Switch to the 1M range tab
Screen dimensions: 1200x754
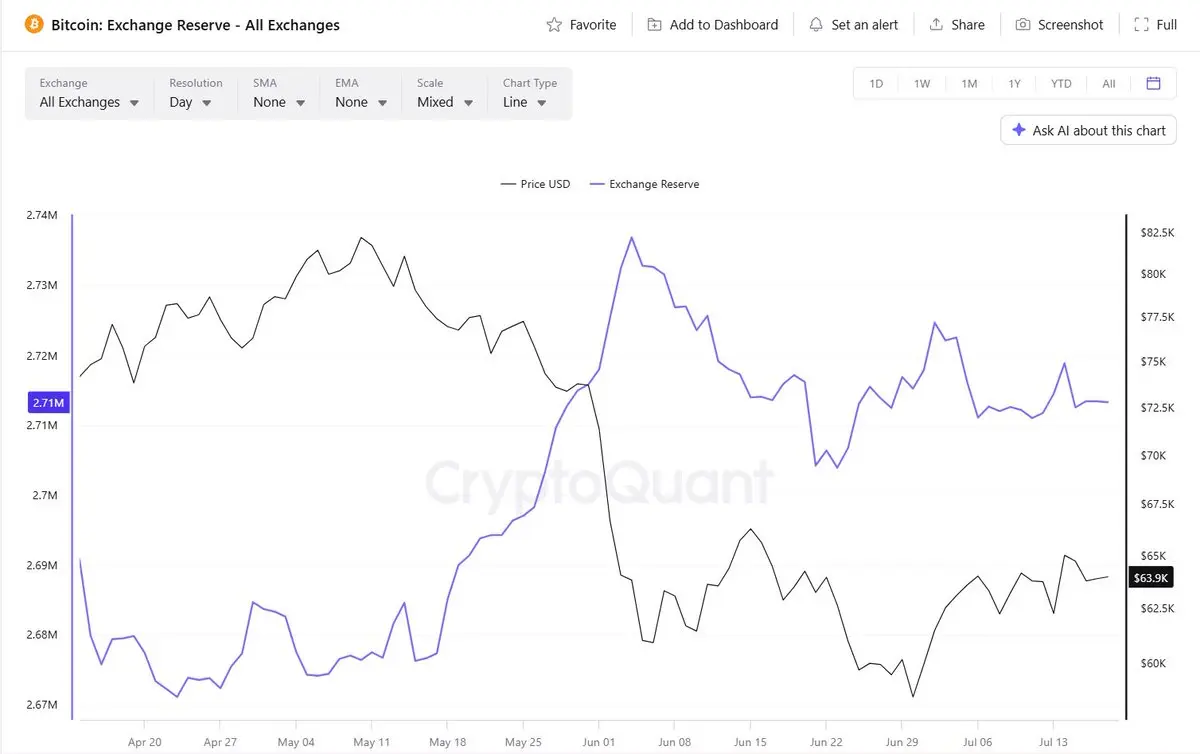pyautogui.click(x=969, y=84)
